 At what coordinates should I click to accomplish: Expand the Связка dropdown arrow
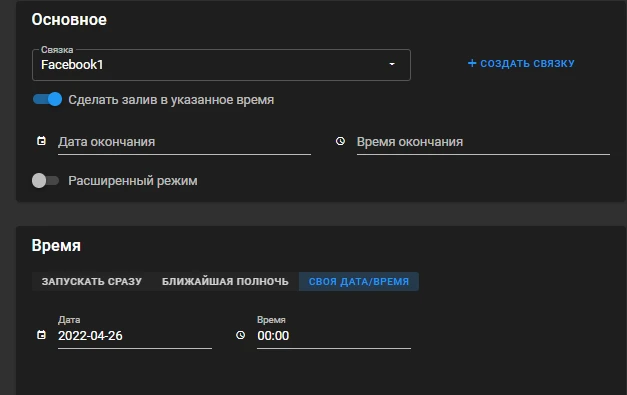(392, 64)
